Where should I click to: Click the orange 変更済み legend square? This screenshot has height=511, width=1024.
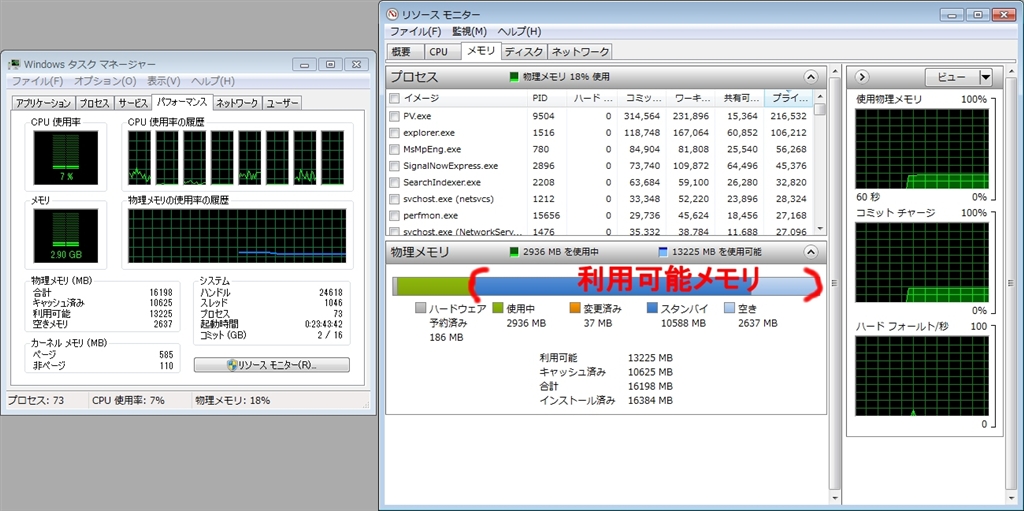point(575,308)
